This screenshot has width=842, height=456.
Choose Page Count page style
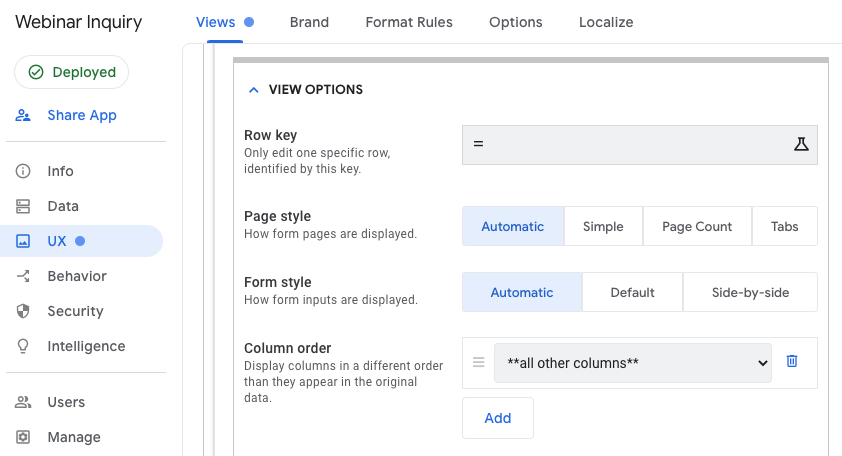point(697,226)
